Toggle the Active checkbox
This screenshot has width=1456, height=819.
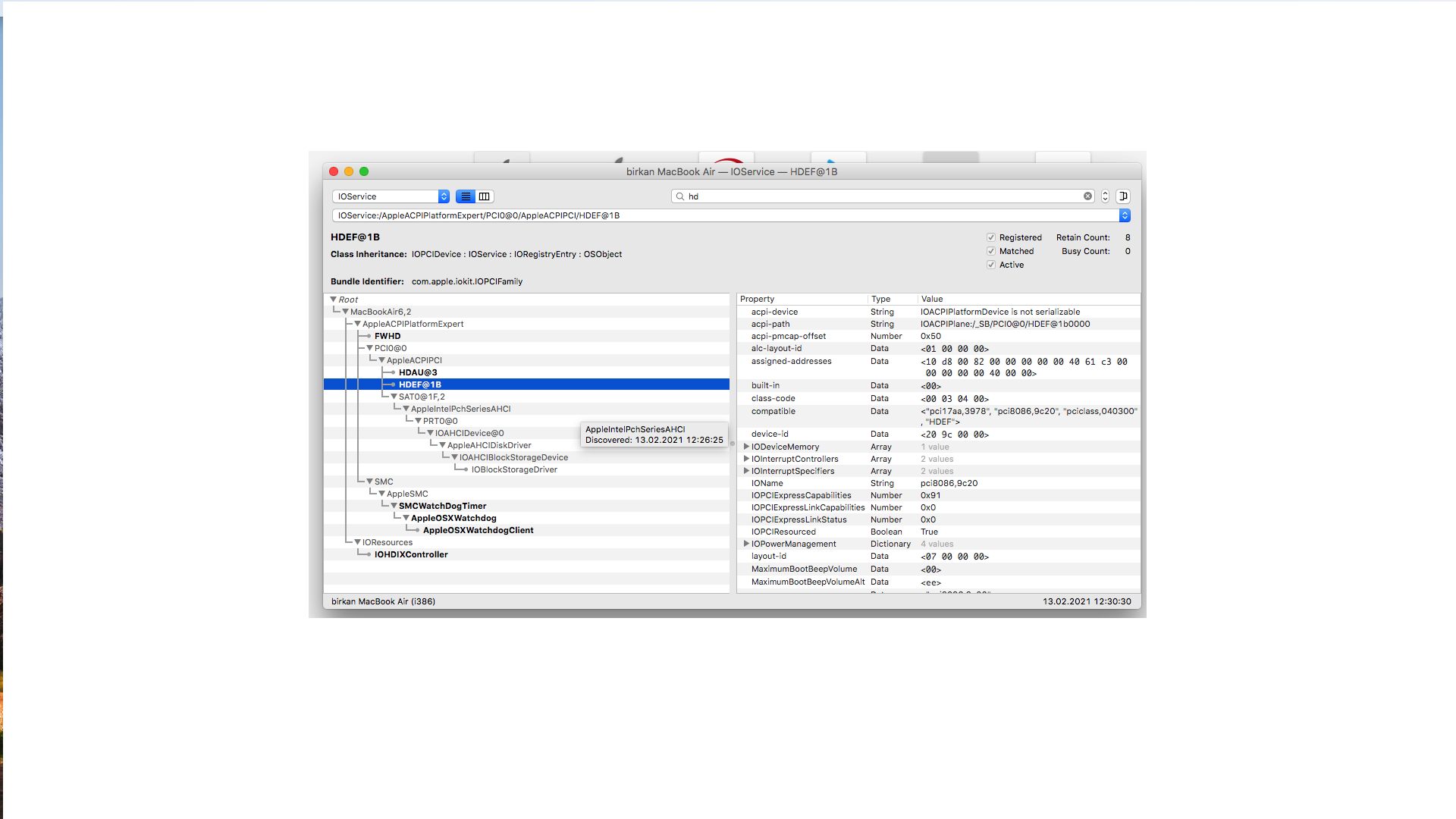(x=990, y=265)
